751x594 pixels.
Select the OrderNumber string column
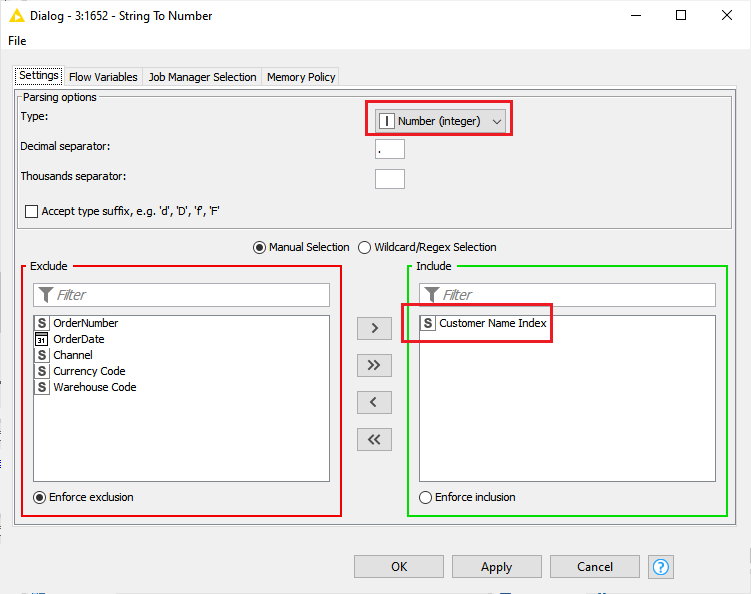click(85, 323)
